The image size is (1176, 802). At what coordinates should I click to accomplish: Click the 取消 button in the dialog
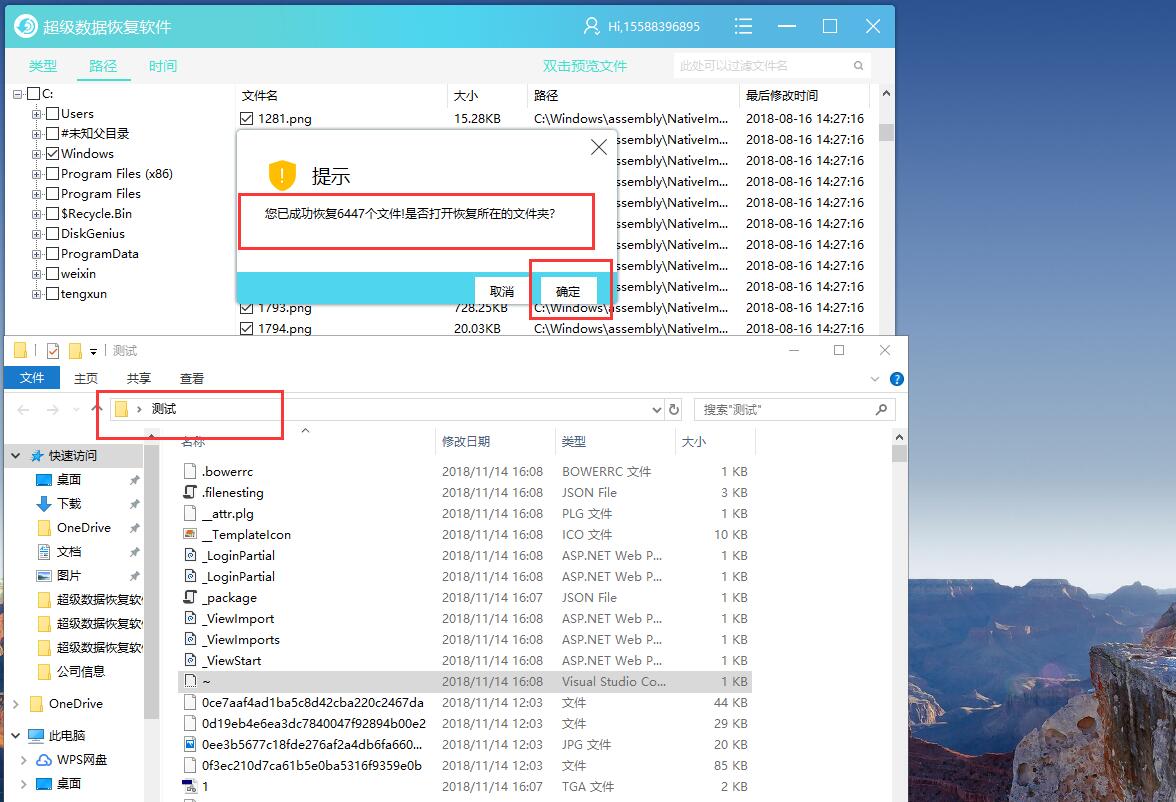(x=502, y=290)
